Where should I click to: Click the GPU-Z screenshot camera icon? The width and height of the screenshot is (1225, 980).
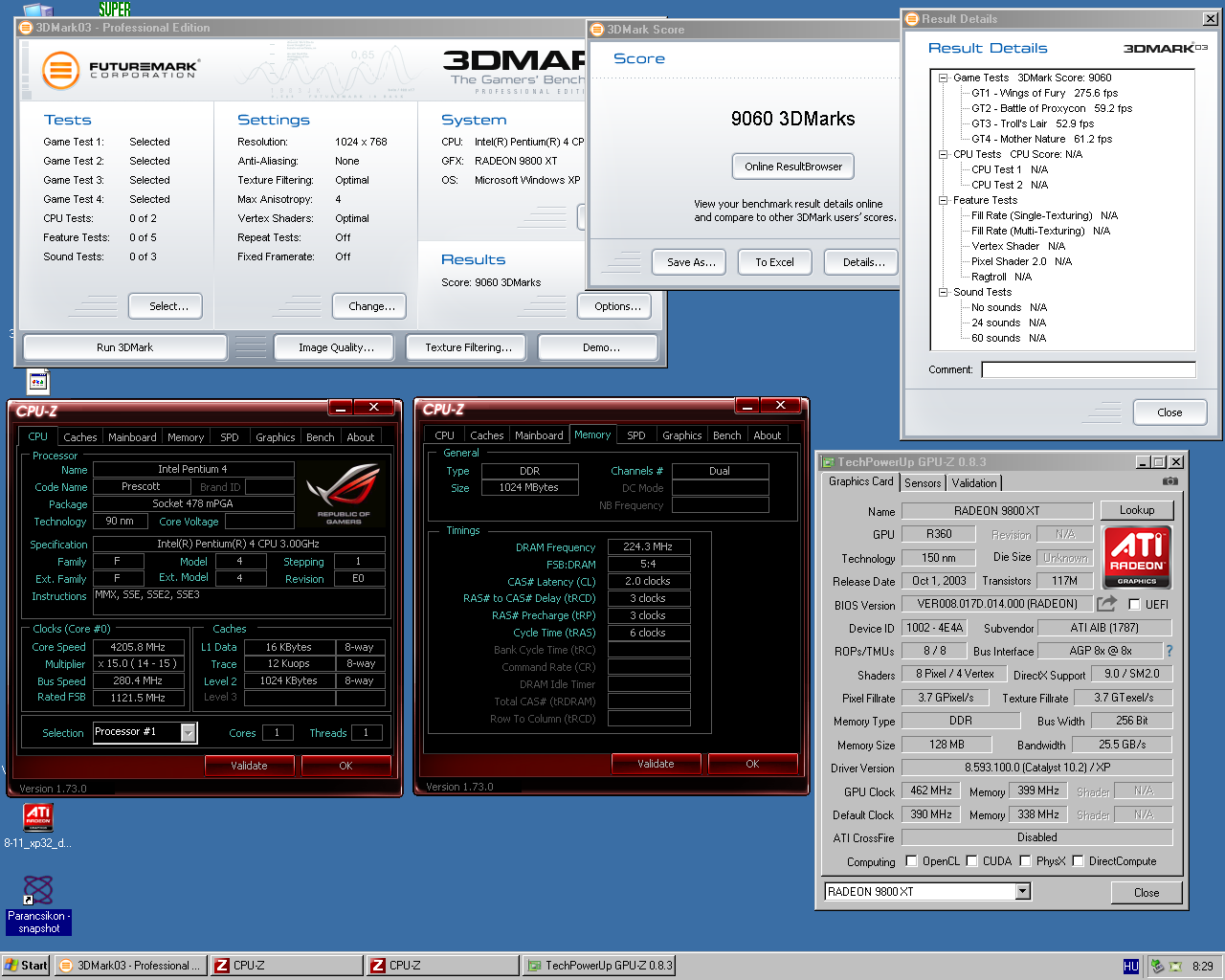pyautogui.click(x=1169, y=481)
